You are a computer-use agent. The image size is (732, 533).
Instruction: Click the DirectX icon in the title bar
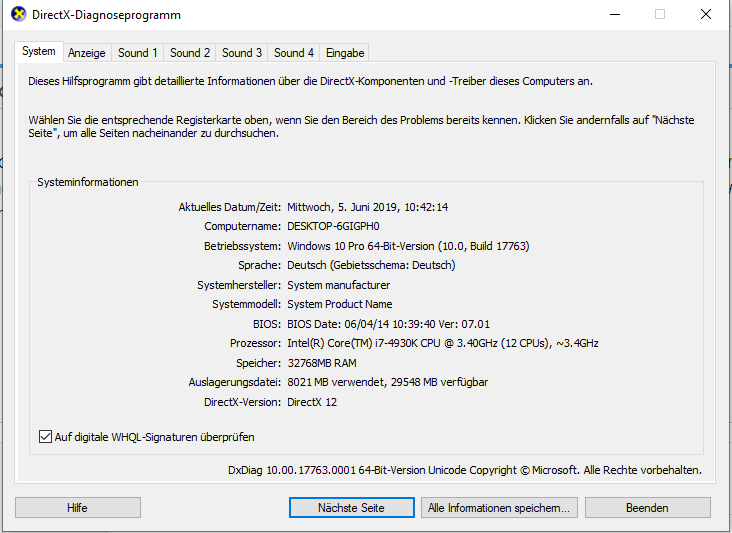pos(18,16)
